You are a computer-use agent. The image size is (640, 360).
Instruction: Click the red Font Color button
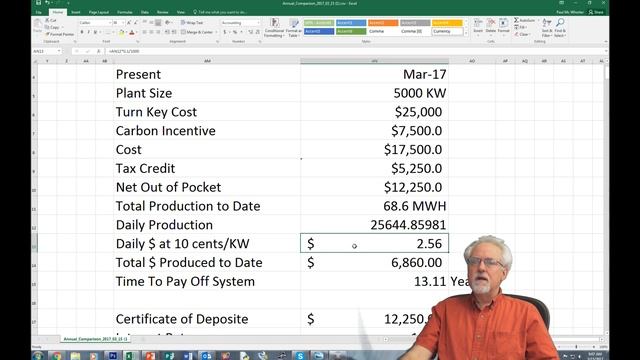(131, 33)
